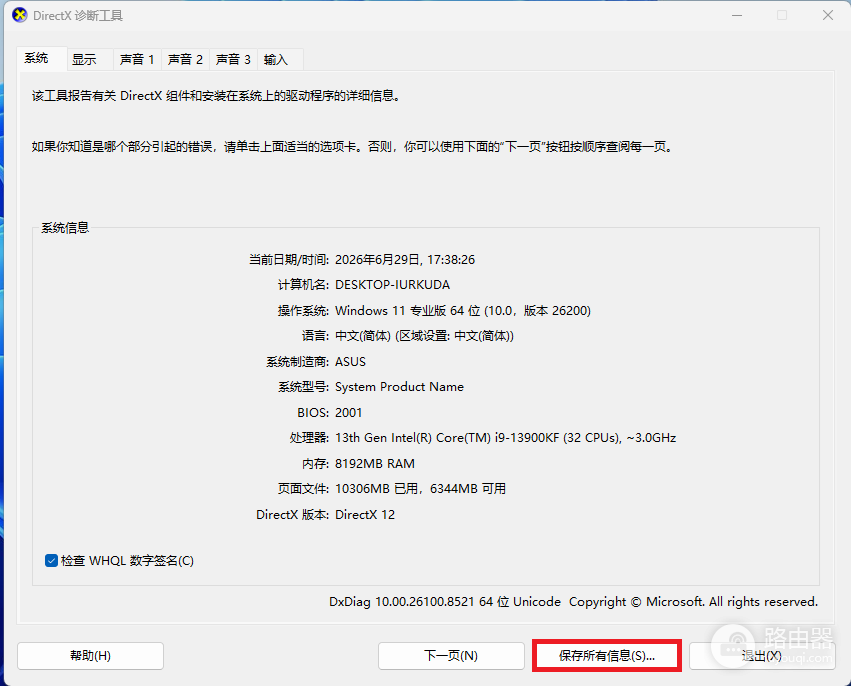Click the 退出(X) button
The height and width of the screenshot is (686, 851).
762,656
